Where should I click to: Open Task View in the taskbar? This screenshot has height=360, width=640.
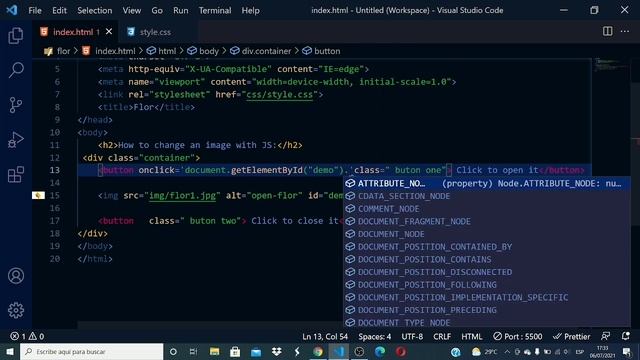[x=193, y=351]
